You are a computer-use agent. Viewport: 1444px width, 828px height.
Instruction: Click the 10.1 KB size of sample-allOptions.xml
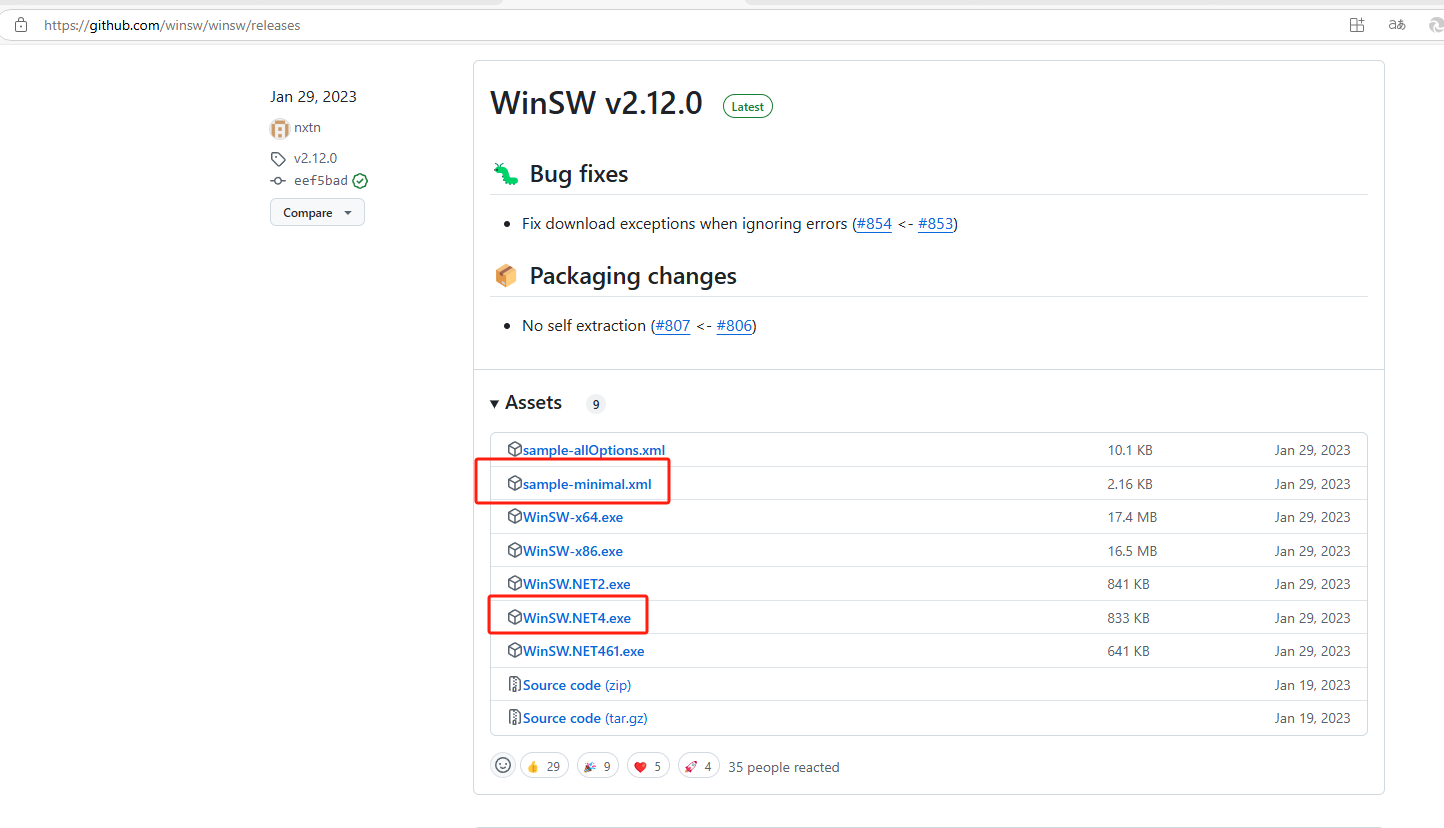coord(1130,451)
